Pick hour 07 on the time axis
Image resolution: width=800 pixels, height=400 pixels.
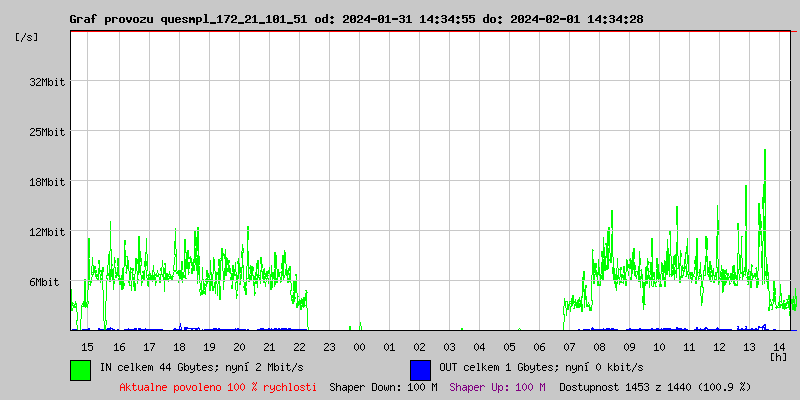point(569,346)
